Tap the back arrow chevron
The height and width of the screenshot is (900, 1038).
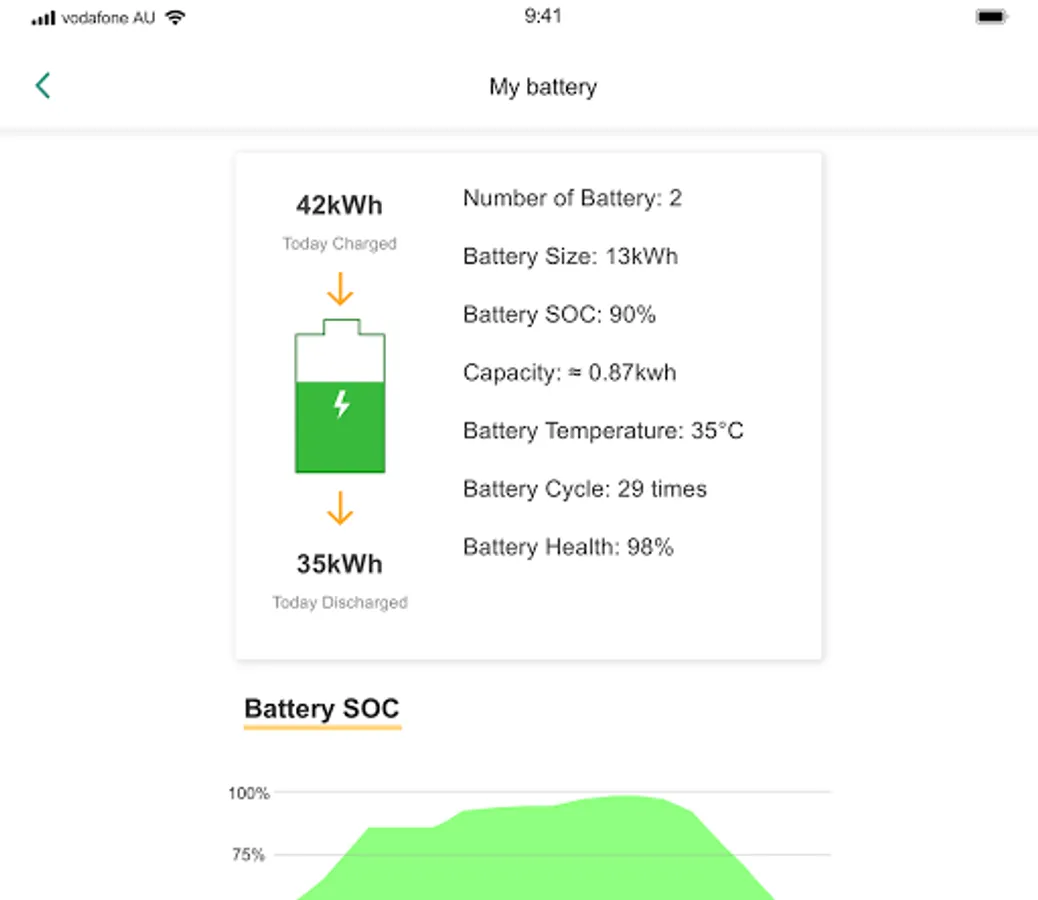[x=42, y=86]
